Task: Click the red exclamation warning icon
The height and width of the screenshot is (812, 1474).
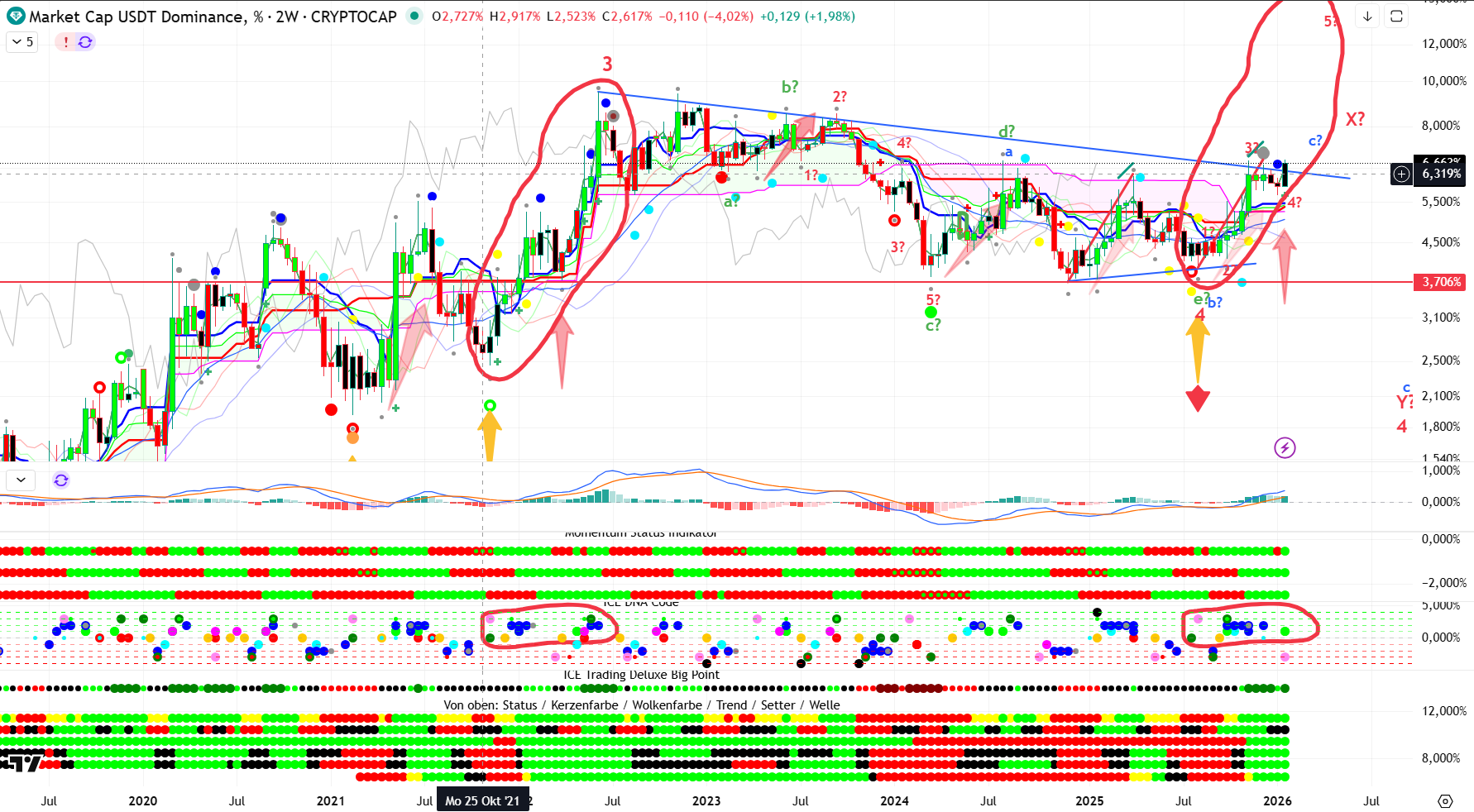Action: pos(66,41)
